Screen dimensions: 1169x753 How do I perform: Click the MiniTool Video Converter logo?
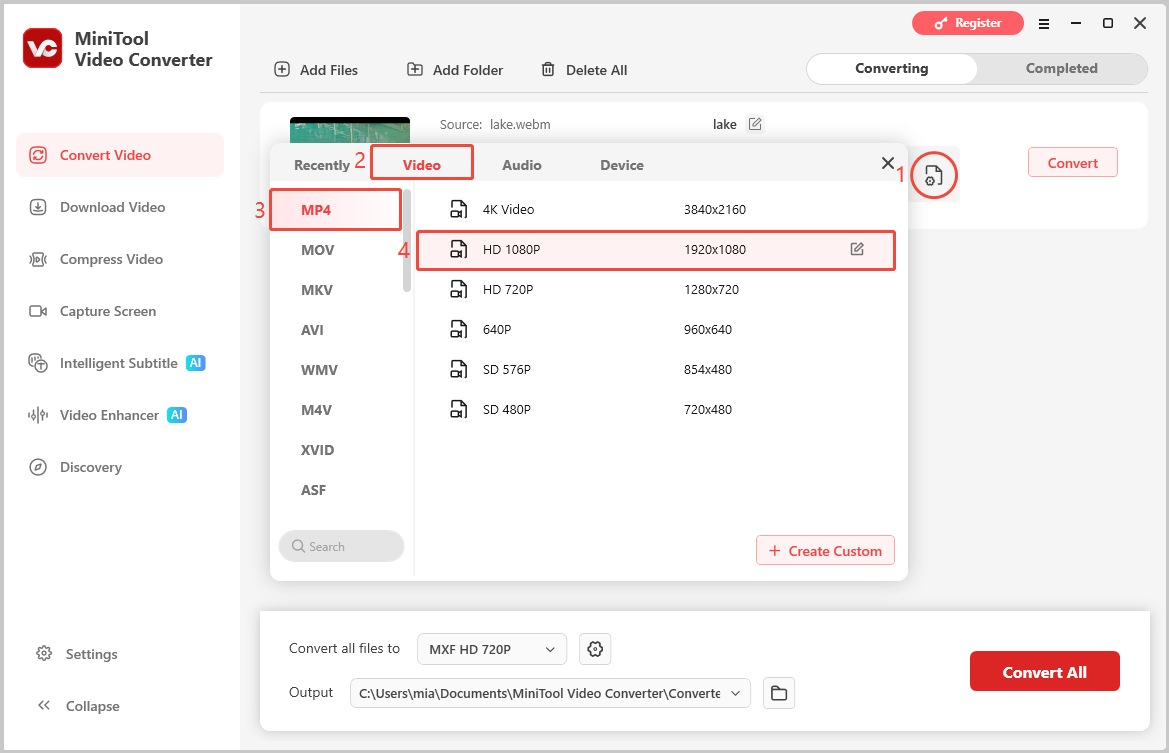pos(42,48)
